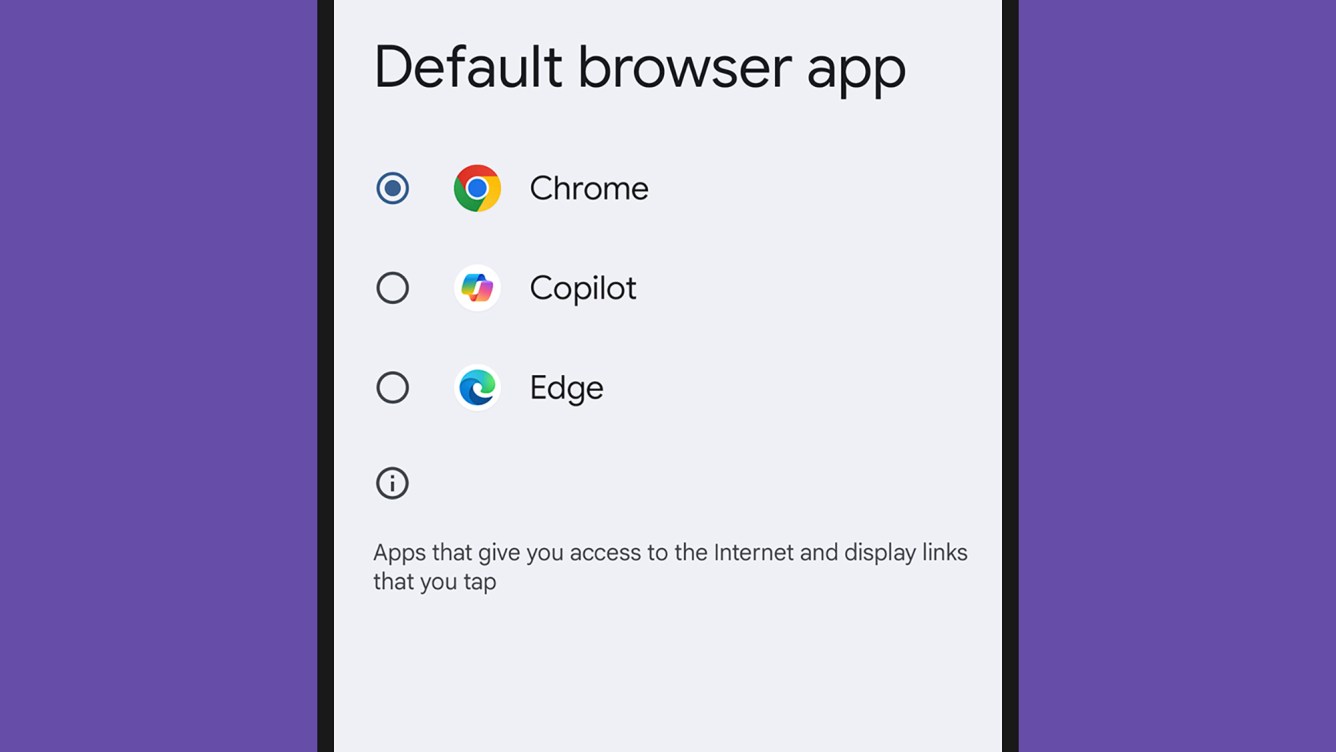Viewport: 1336px width, 752px height.
Task: Click the empty radio circle beside Edge
Action: (x=392, y=388)
